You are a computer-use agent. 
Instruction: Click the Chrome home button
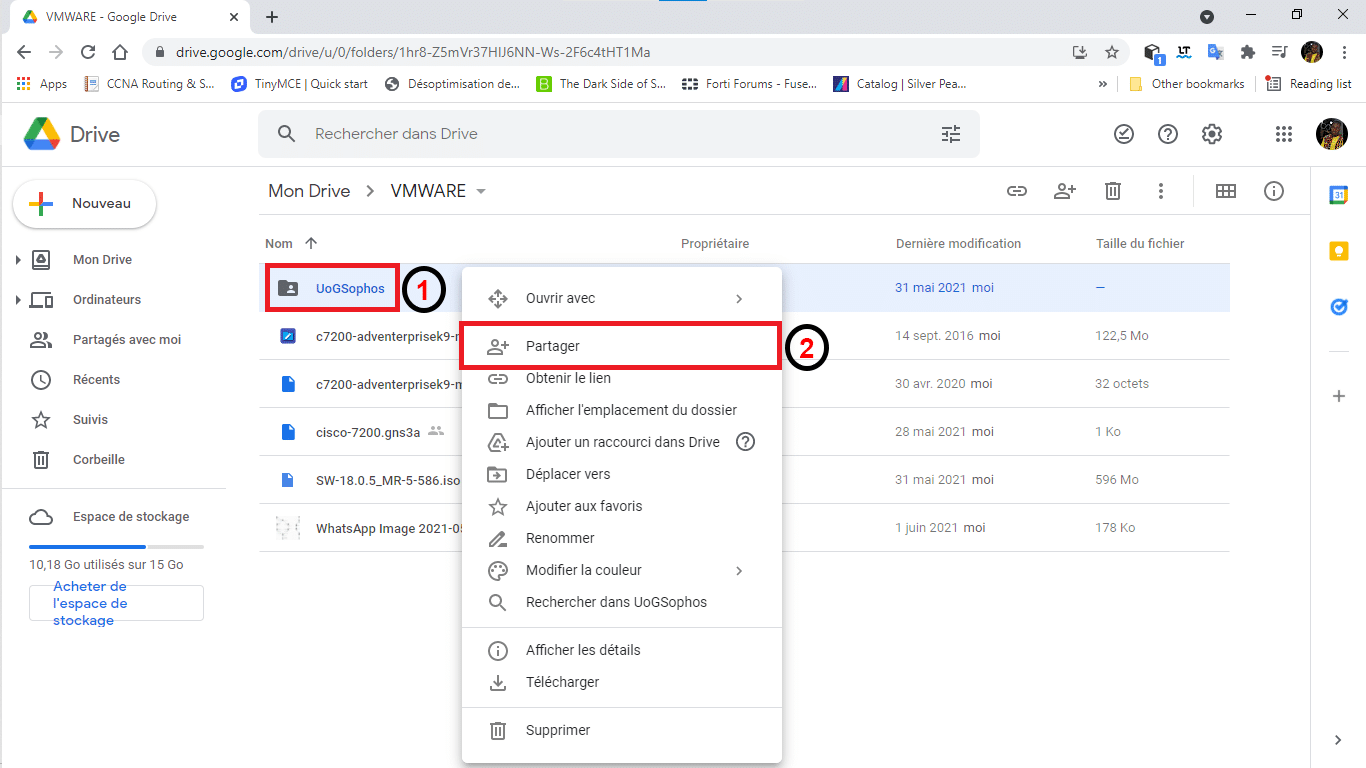[120, 52]
